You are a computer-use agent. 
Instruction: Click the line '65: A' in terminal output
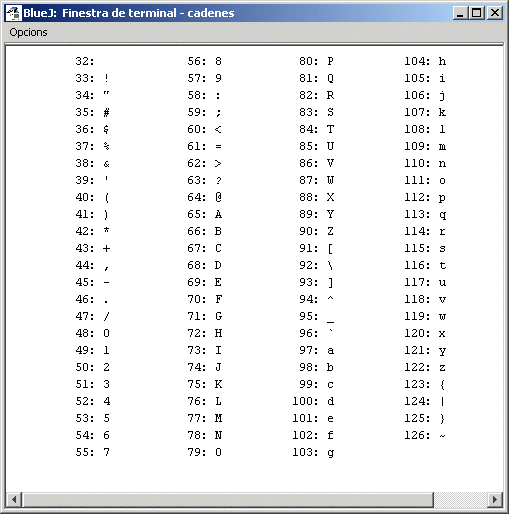pos(204,214)
